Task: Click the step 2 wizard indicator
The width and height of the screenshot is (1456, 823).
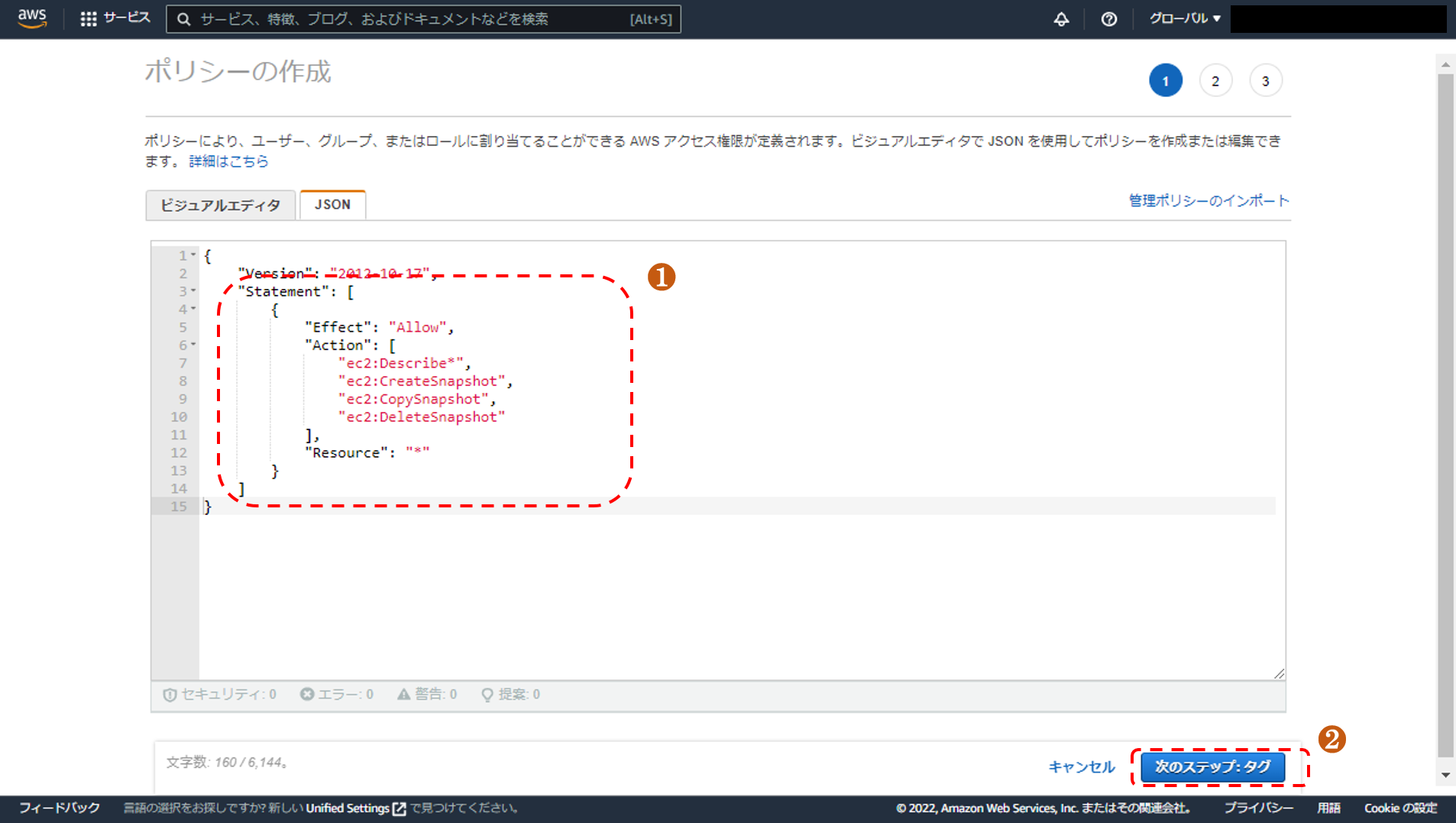Action: click(x=1215, y=81)
